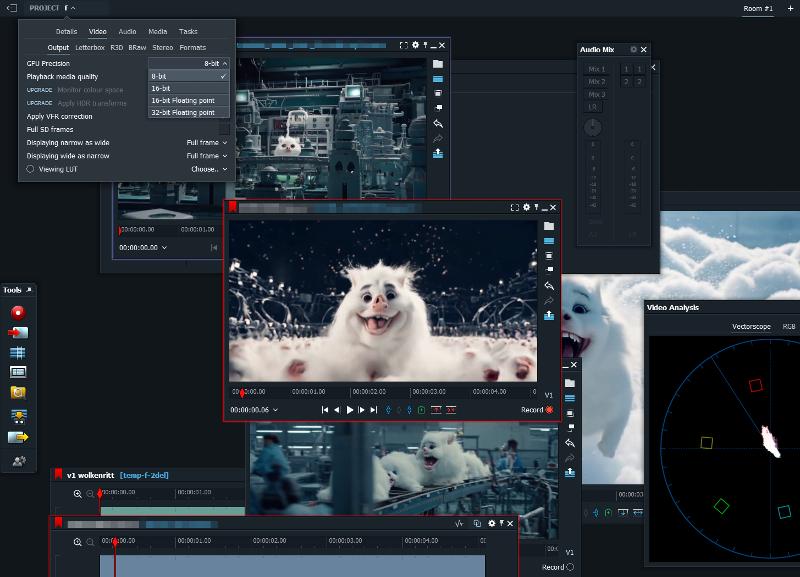Pin the Tools panel

click(29, 290)
